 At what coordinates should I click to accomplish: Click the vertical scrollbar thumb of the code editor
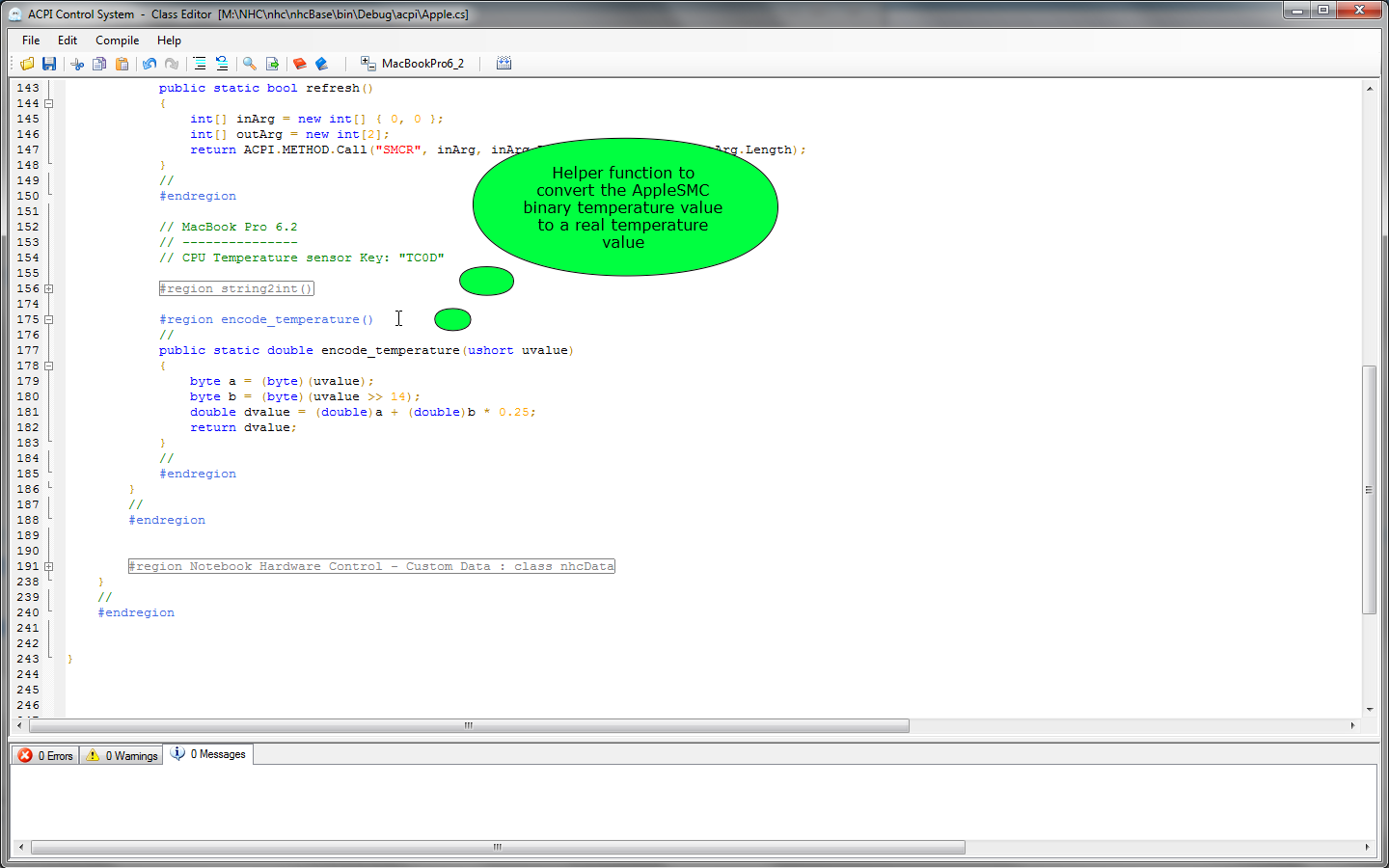click(x=1369, y=489)
